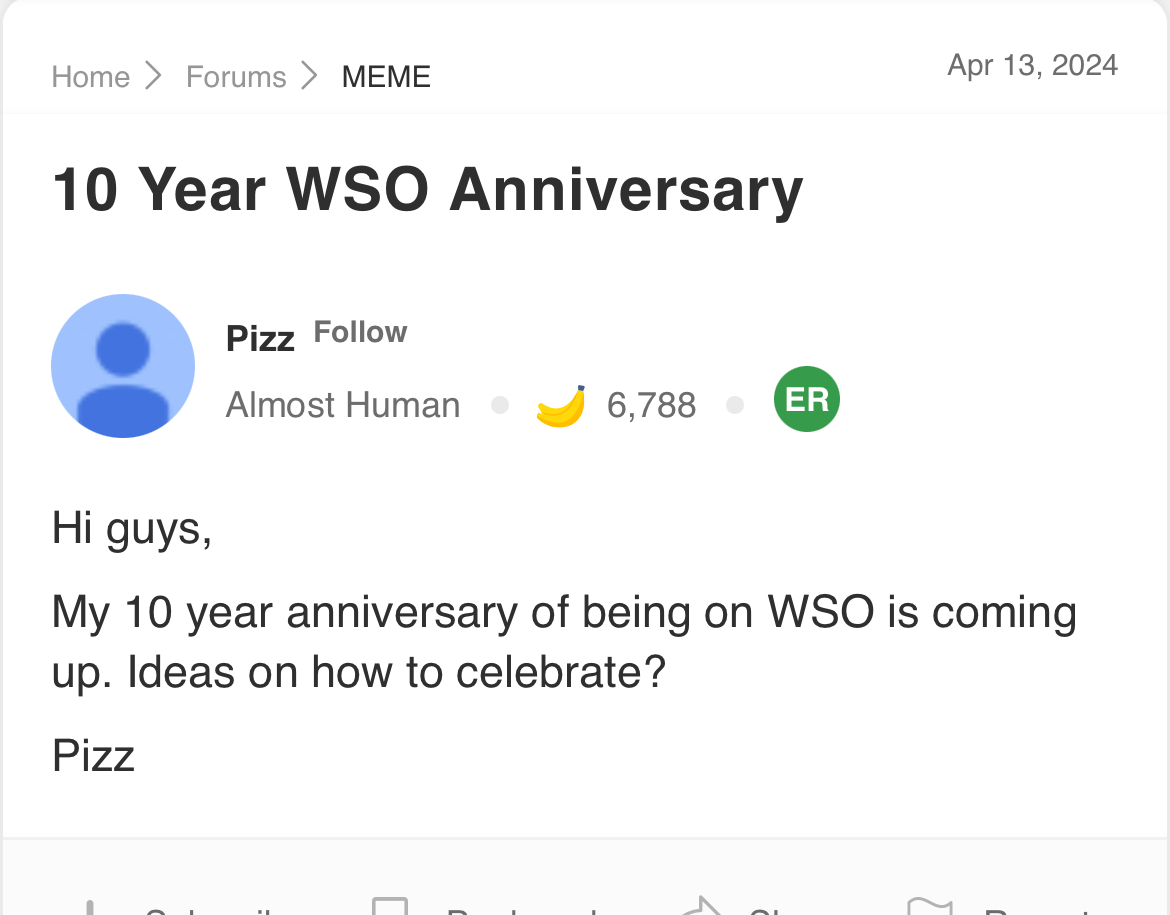Click the 10 Year WSO Anniversary title
Image resolution: width=1170 pixels, height=915 pixels.
[x=427, y=190]
